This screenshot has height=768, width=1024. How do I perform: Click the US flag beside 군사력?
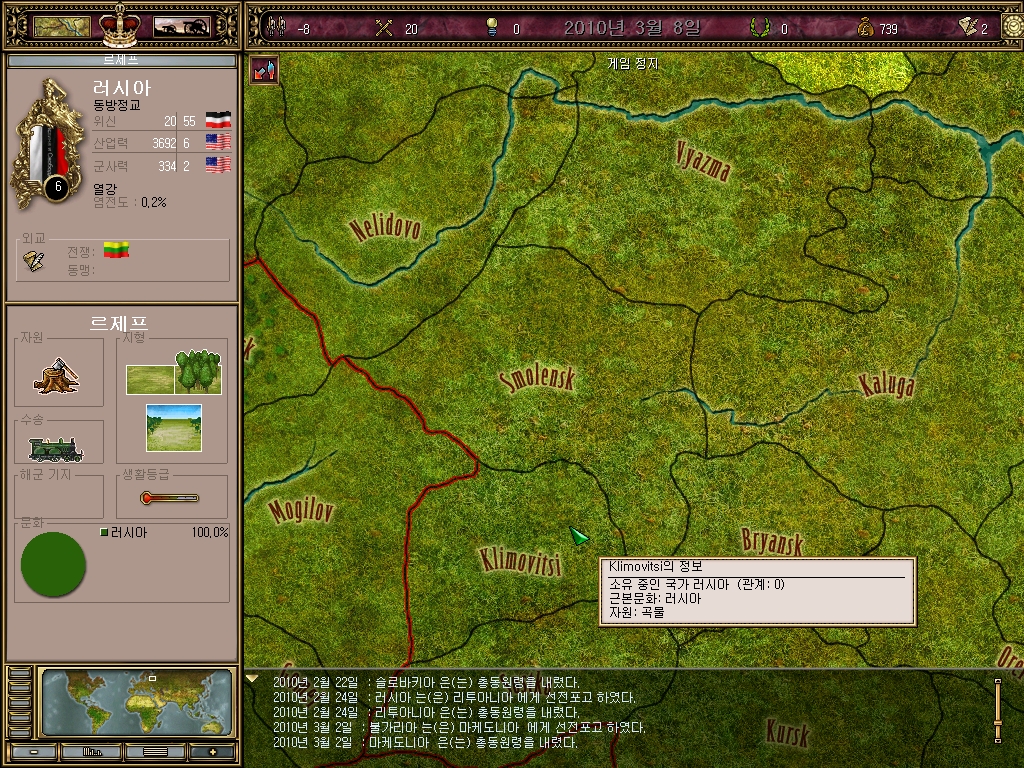click(x=218, y=165)
